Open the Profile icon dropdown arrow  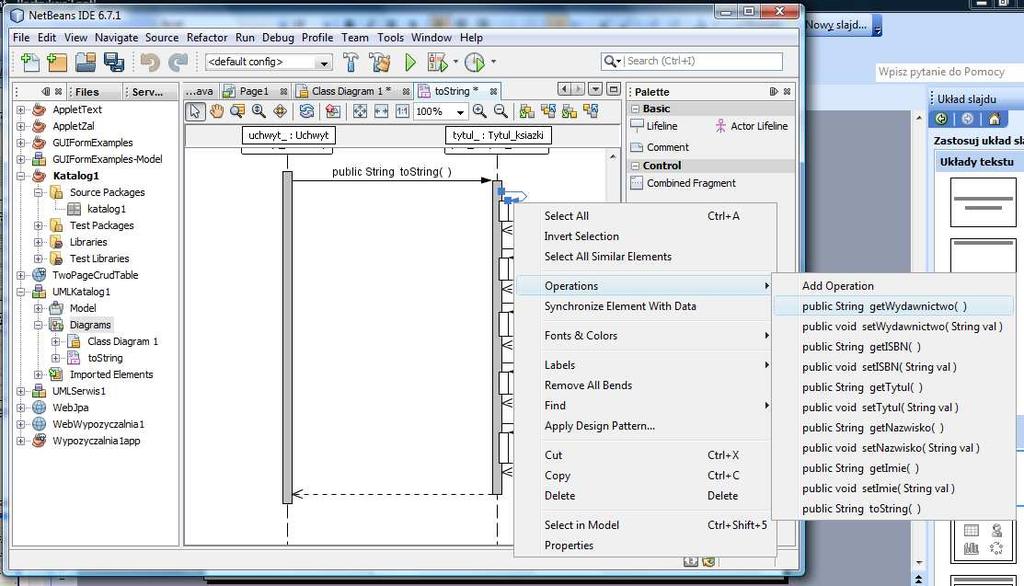(x=493, y=61)
